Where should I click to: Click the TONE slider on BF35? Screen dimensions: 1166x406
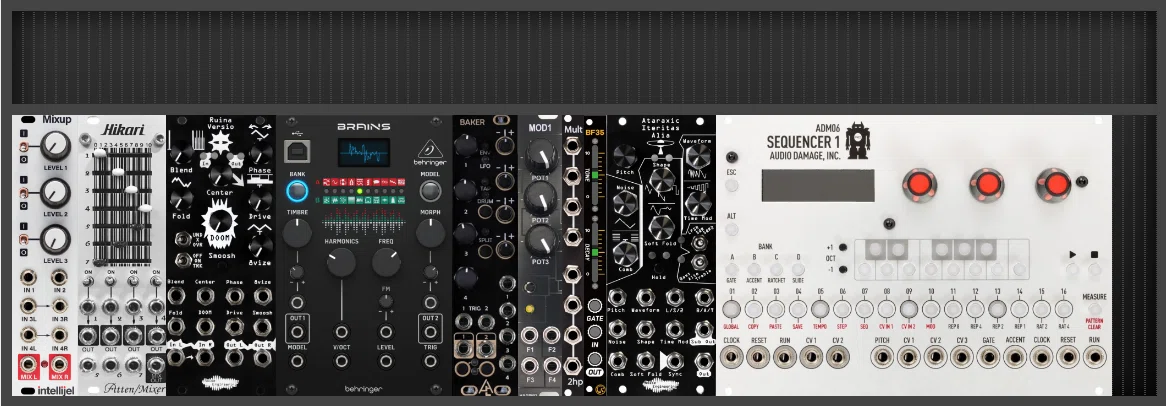click(593, 175)
